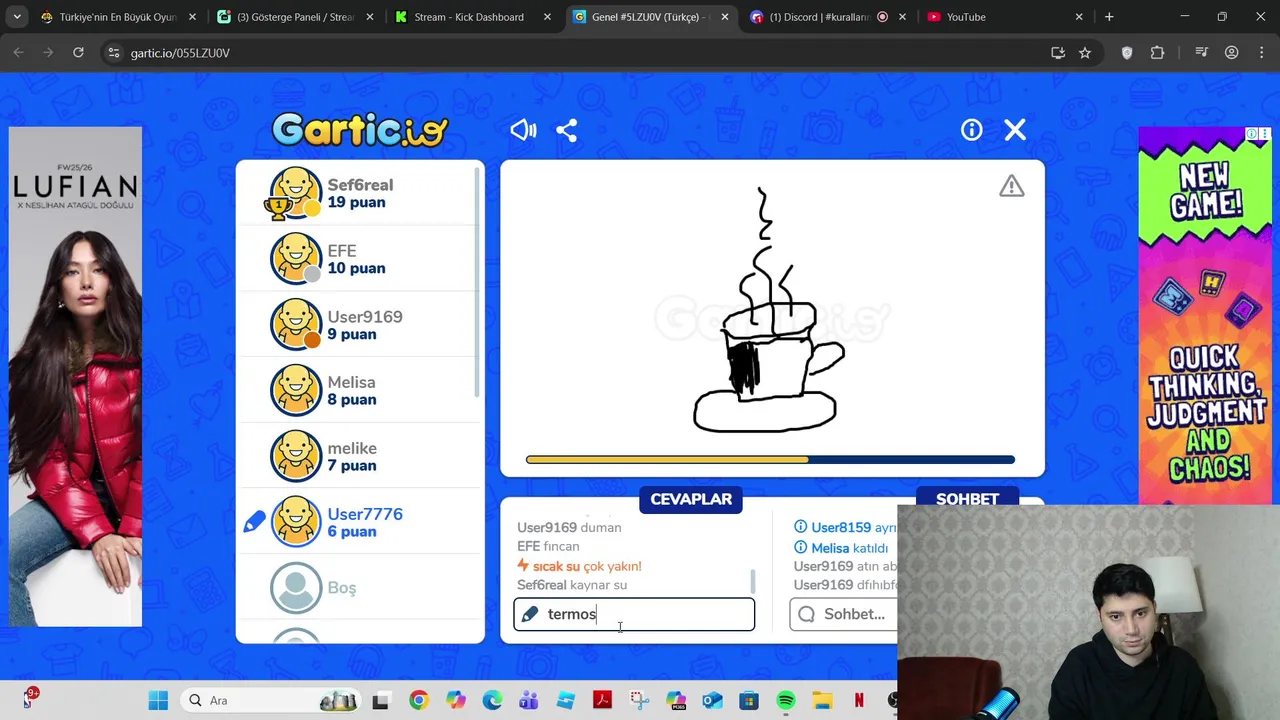
Task: Open the Chrome media controls icon
Action: (x=1202, y=52)
